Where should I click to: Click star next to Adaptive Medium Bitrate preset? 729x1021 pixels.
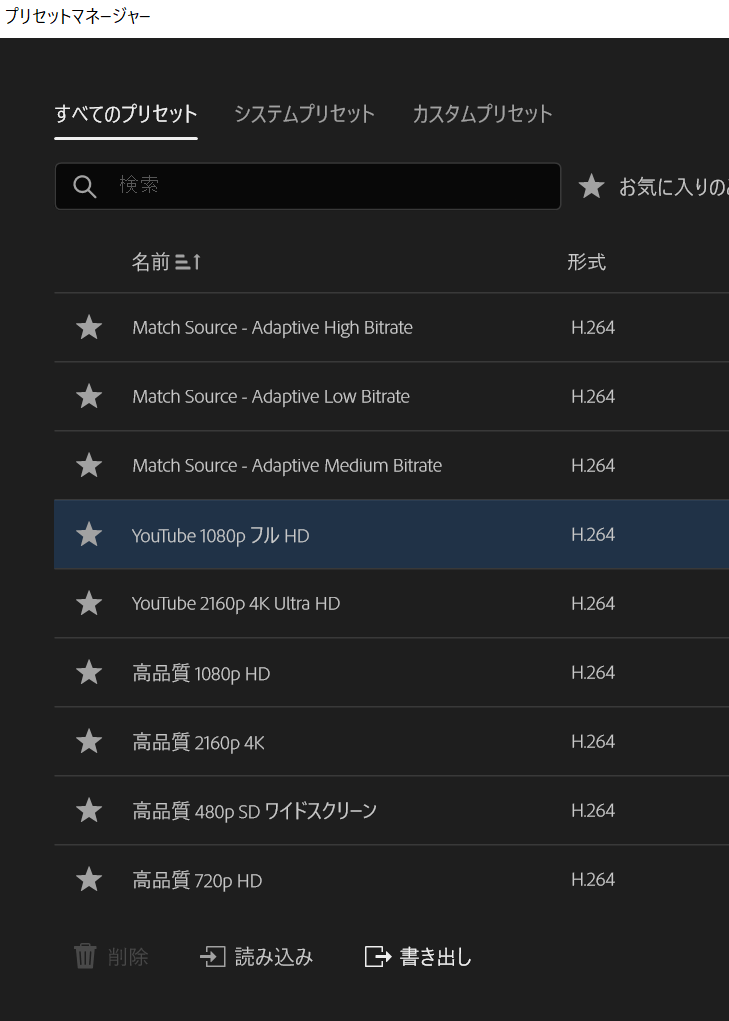(x=89, y=466)
